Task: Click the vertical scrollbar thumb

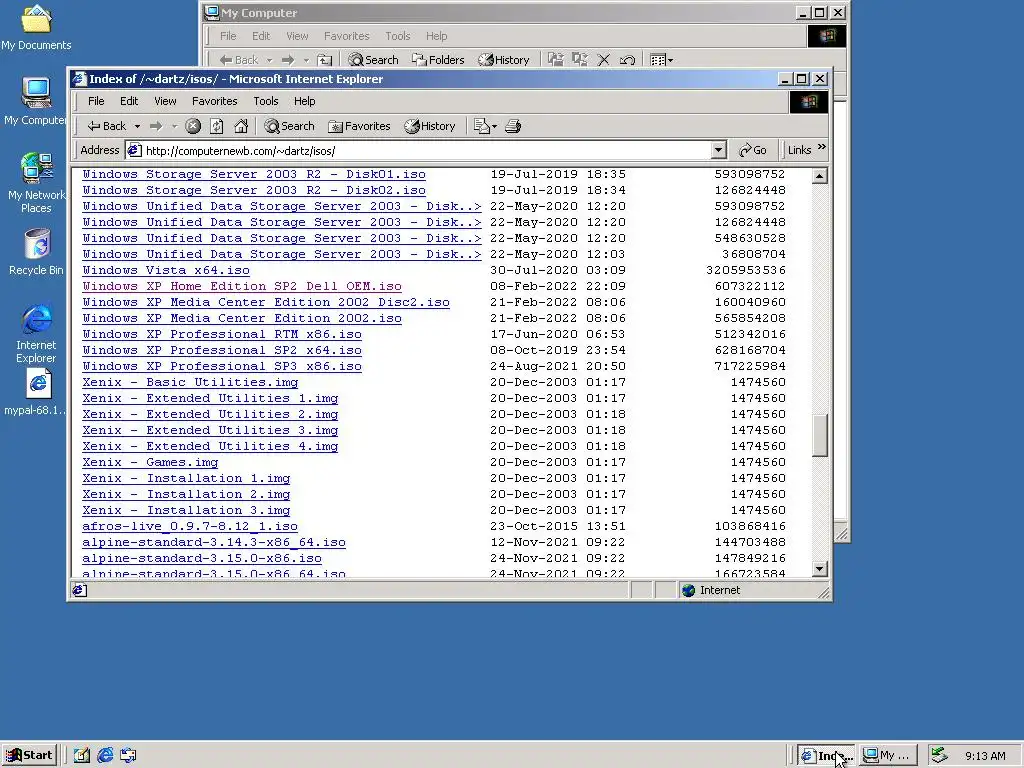Action: (820, 434)
